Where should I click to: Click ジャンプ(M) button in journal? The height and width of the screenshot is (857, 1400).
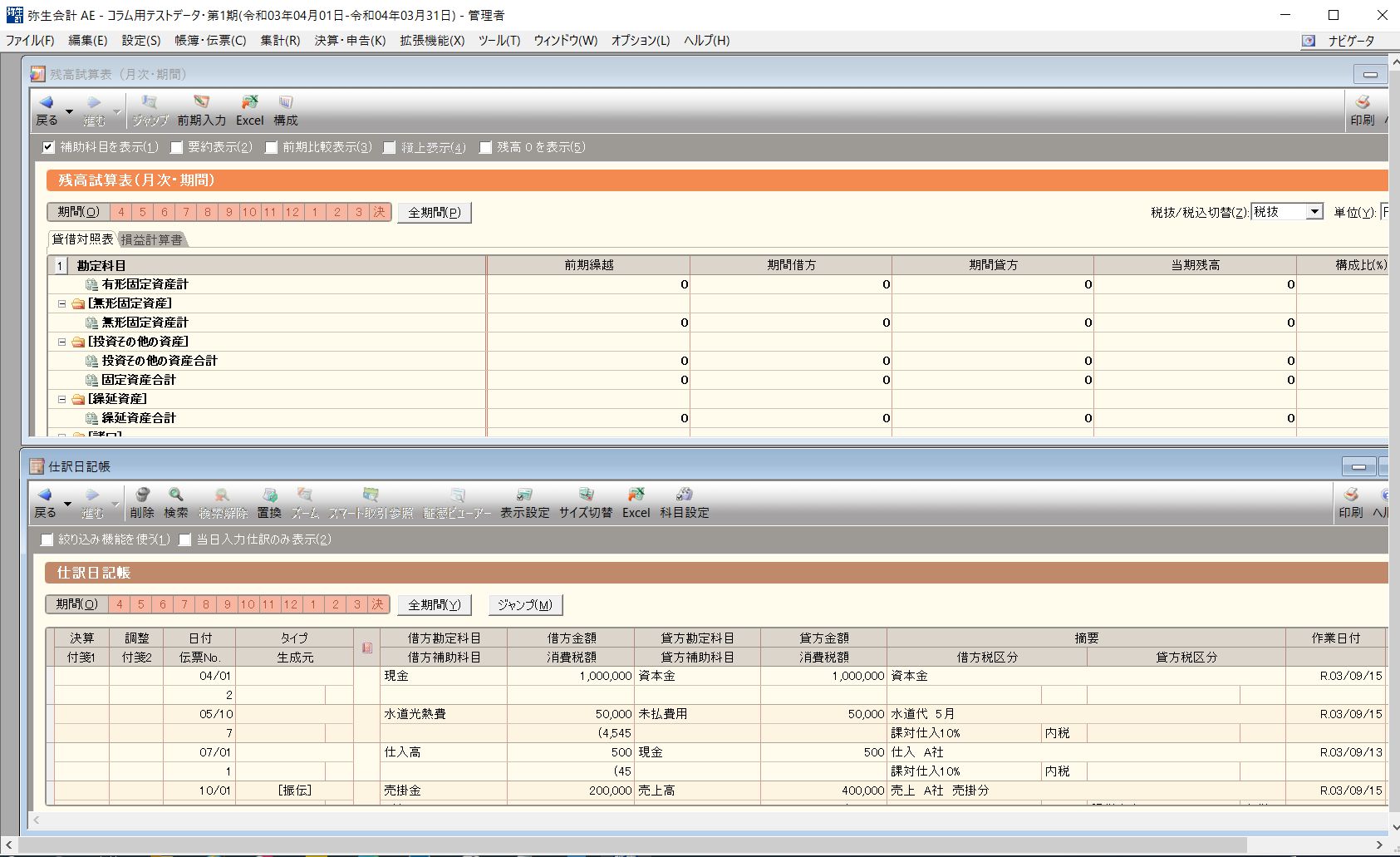coord(525,604)
